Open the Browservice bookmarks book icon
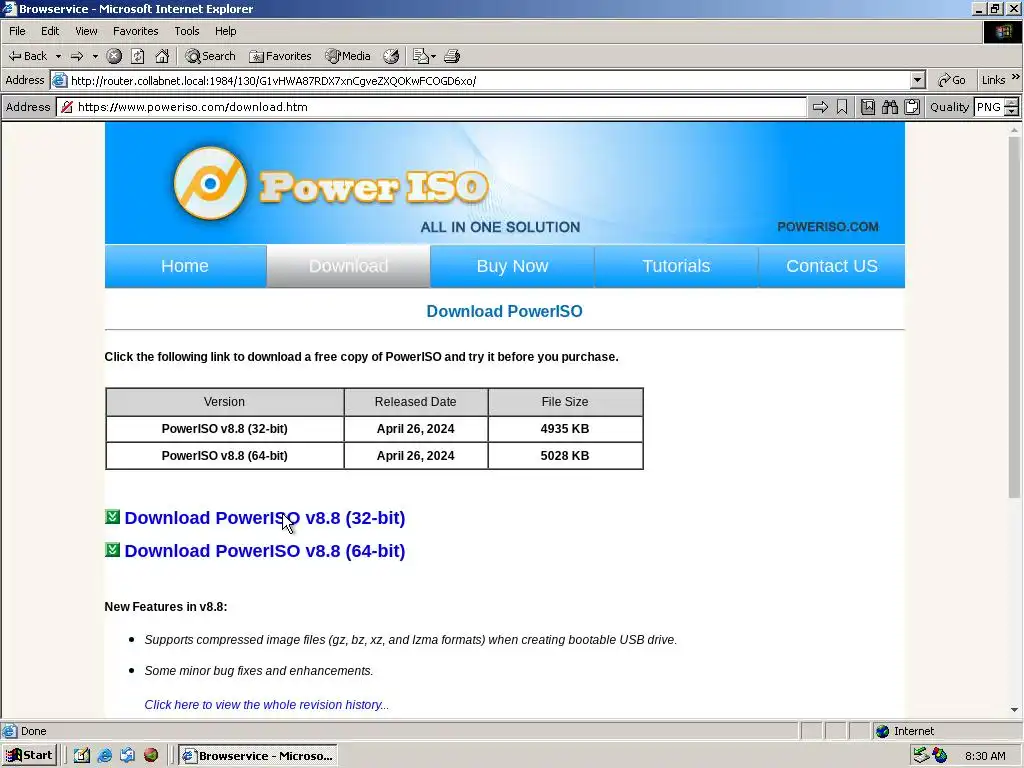 tap(868, 107)
